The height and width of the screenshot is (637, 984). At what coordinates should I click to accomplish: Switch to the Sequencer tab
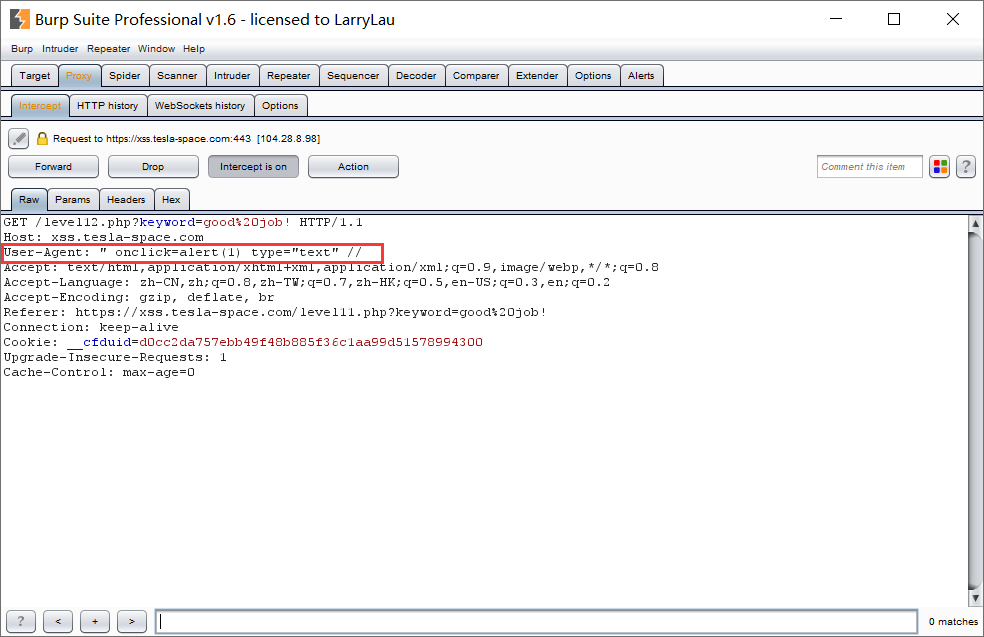353,76
